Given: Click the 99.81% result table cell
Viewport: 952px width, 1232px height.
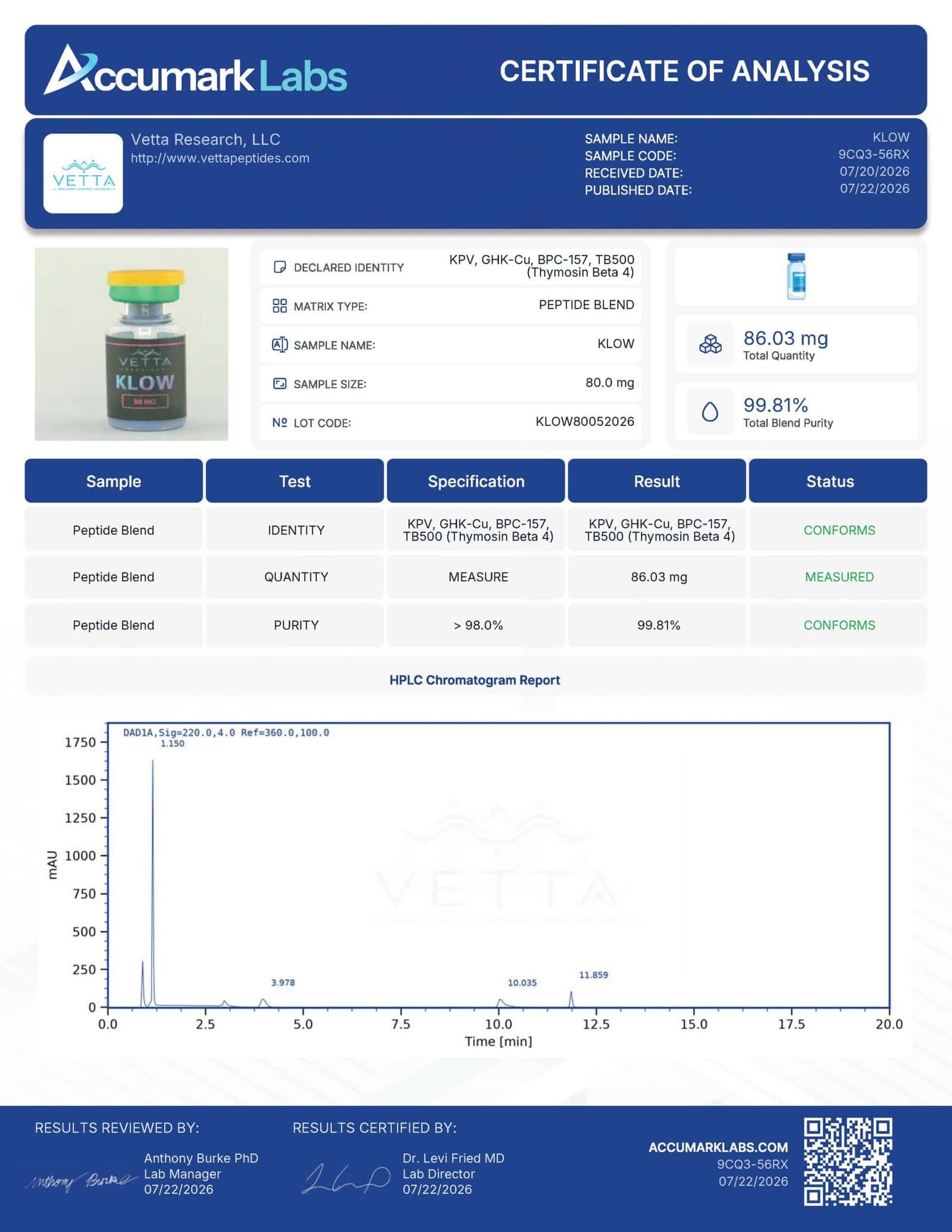Looking at the screenshot, I should (657, 625).
